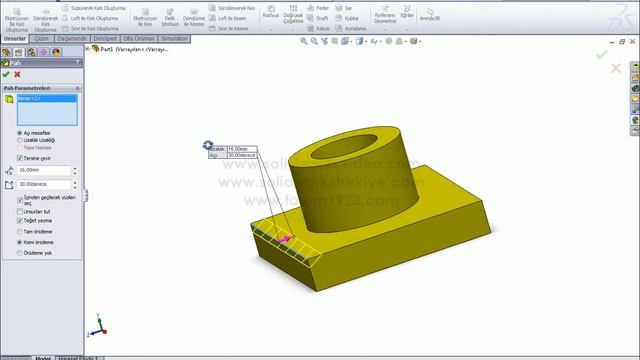Select the Aynalama mirror tool
Screen dimensions: 640x360
(351, 29)
